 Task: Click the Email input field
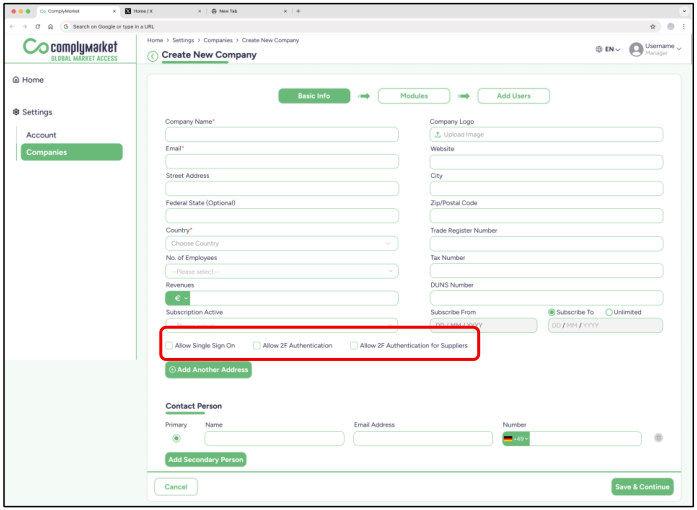coord(282,162)
